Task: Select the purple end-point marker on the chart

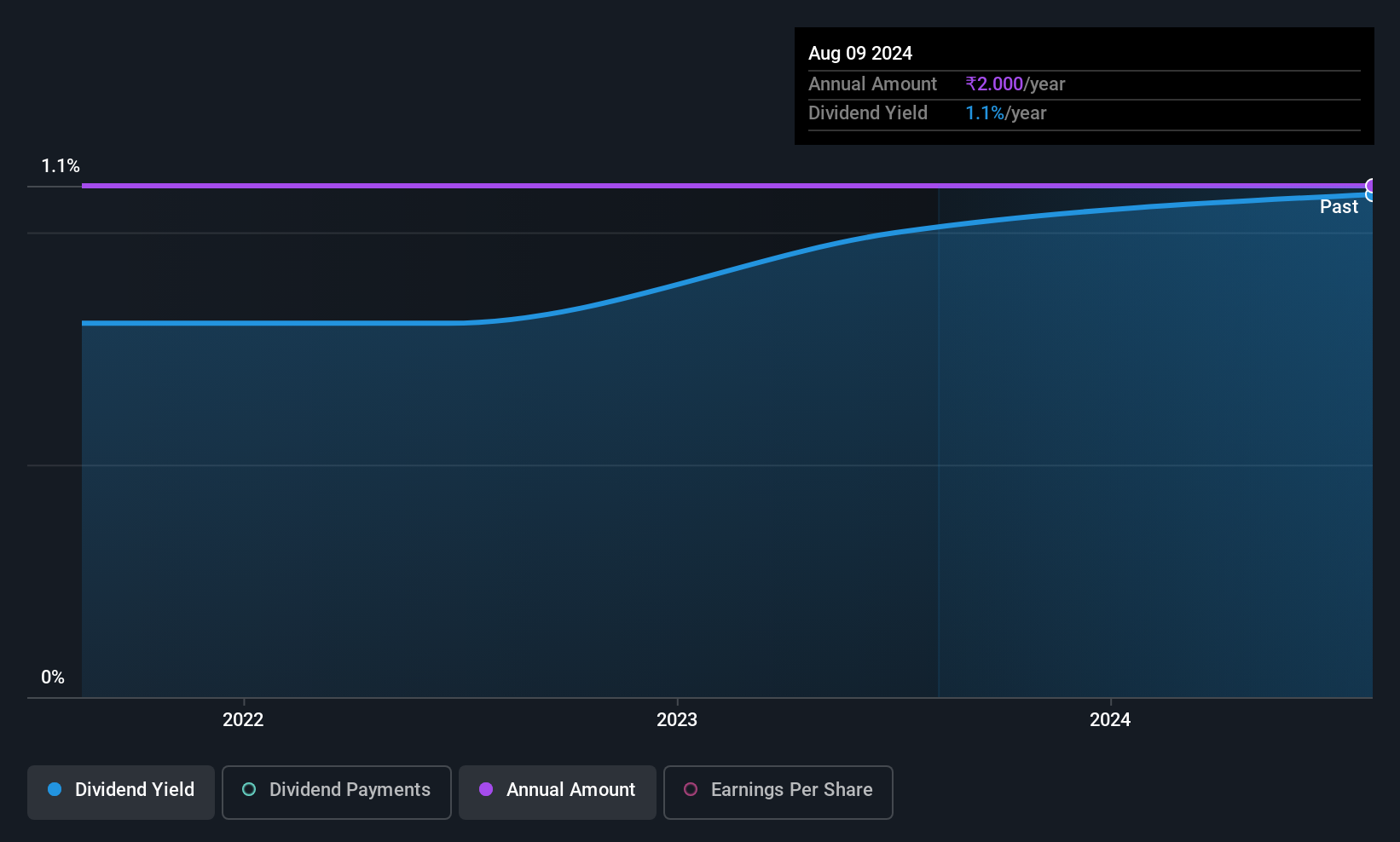Action: coord(1371,186)
